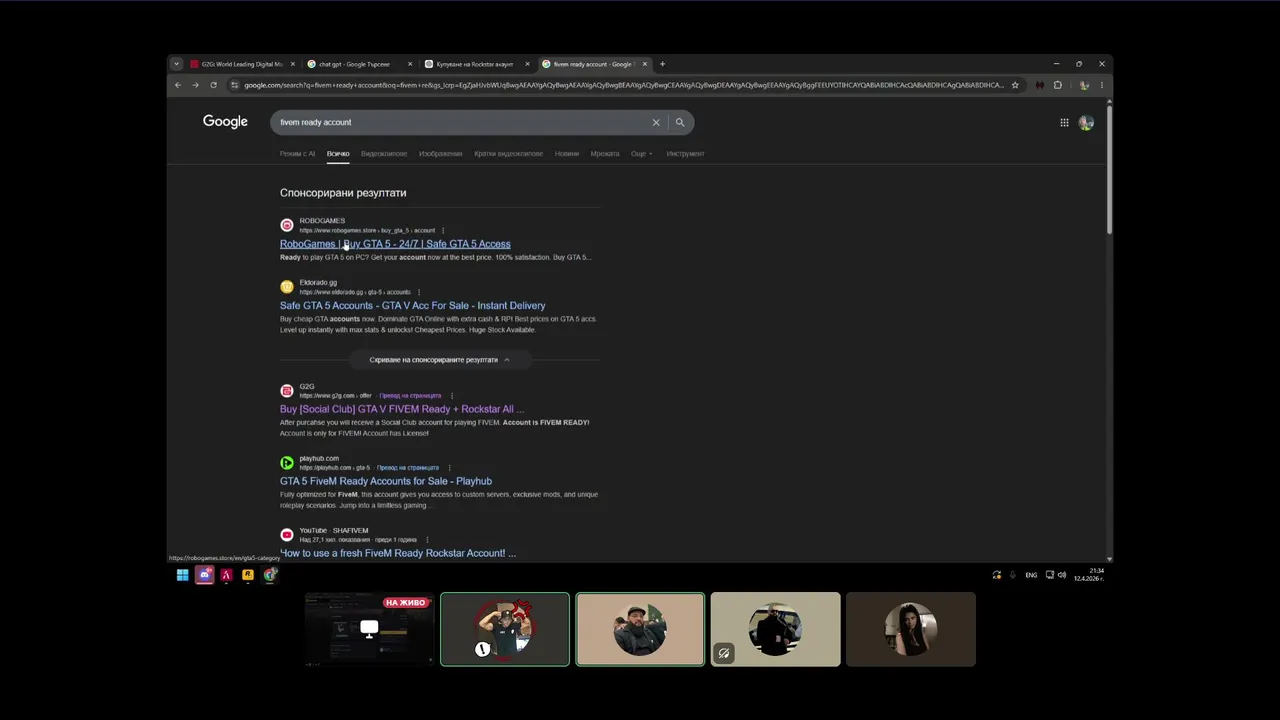The width and height of the screenshot is (1280, 720).
Task: Bookmark this page with the star icon
Action: click(x=1015, y=85)
